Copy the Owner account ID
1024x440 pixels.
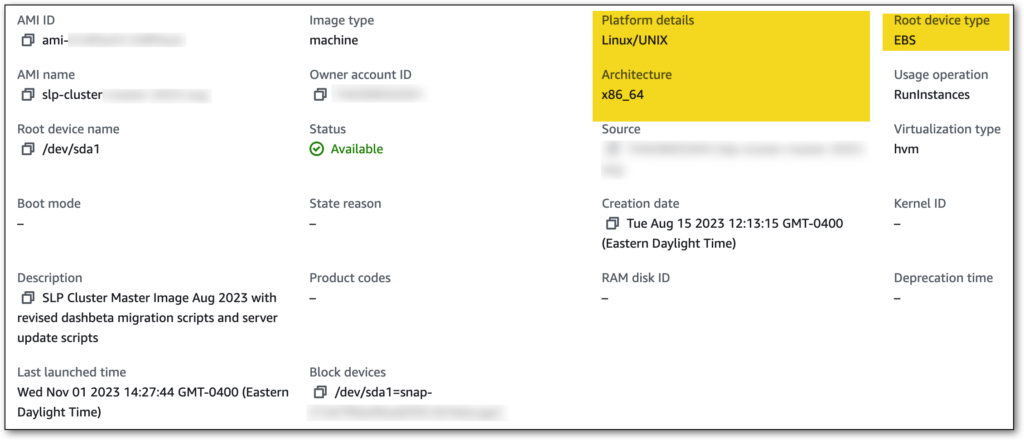coord(319,95)
